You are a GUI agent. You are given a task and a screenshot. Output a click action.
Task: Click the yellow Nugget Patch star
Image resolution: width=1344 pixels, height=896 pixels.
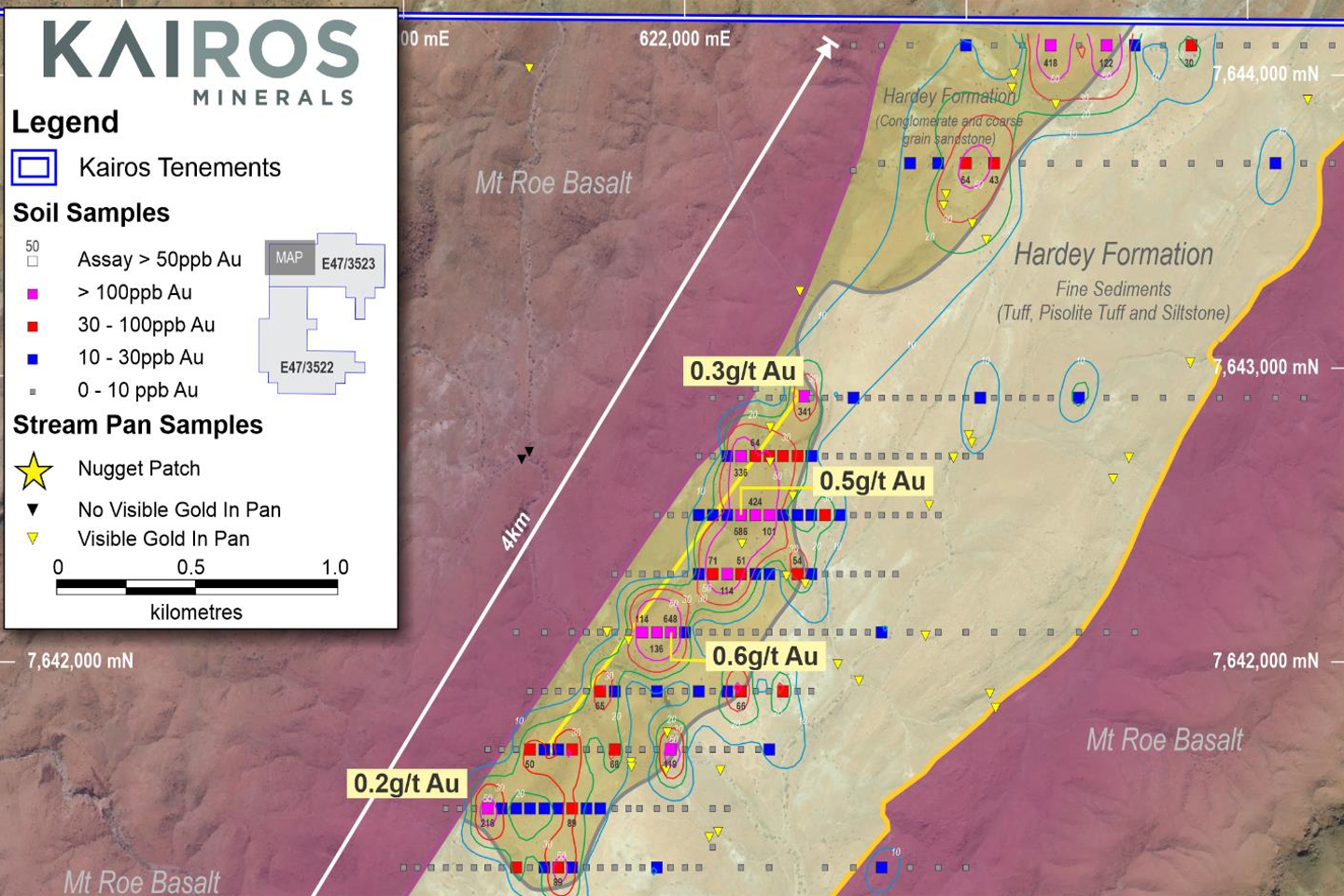coord(34,471)
